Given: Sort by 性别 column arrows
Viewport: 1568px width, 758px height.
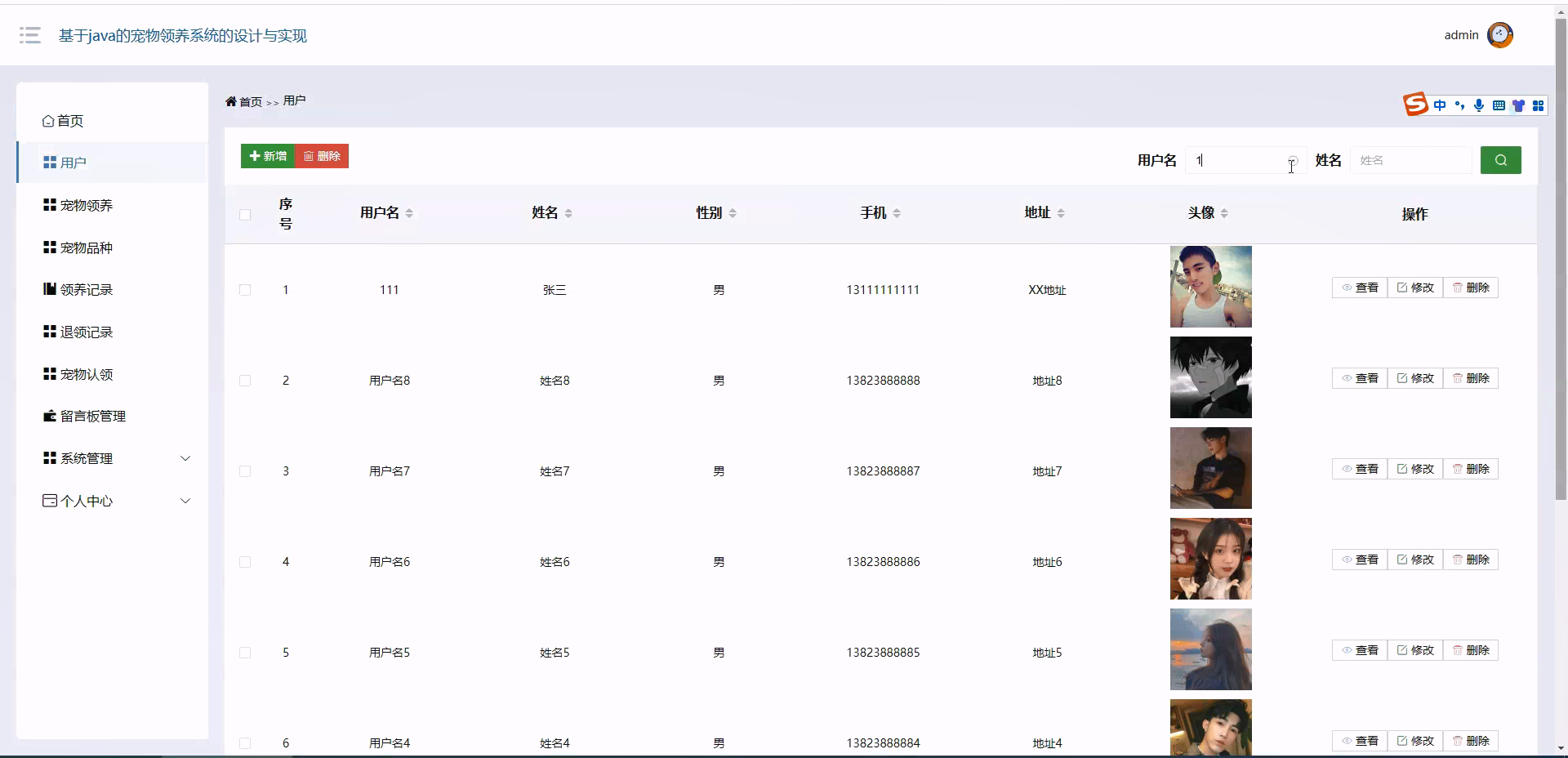Looking at the screenshot, I should point(733,213).
